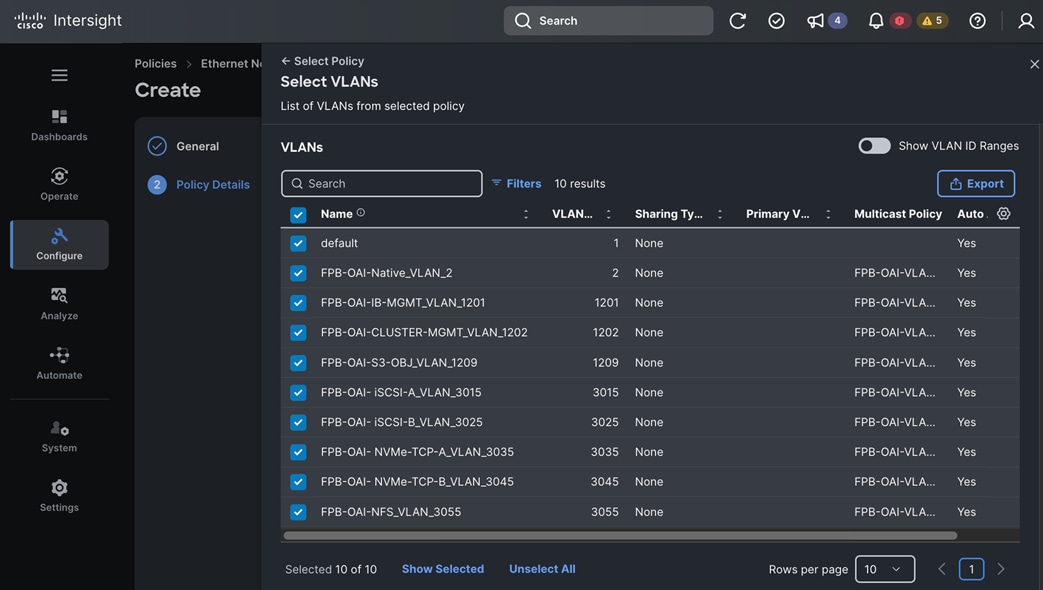Click the horizontal table scrollbar
The width and height of the screenshot is (1043, 590).
620,535
